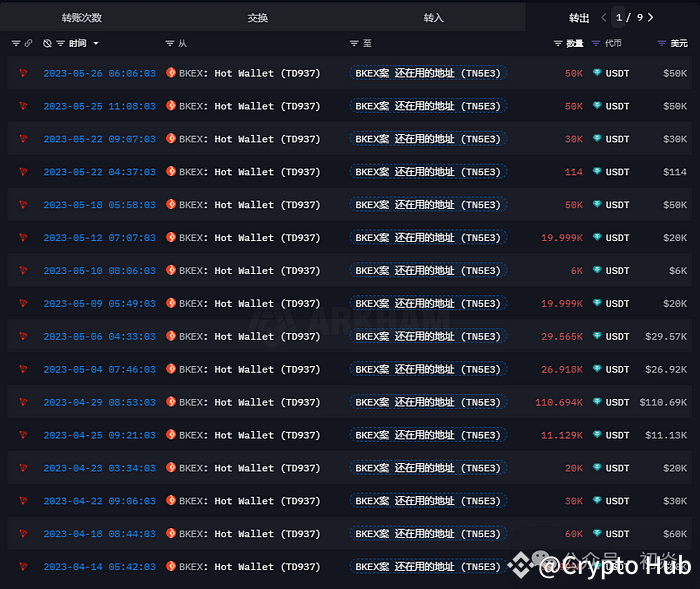Open transaction dated 2023-05-18 05:58:03
700x589 pixels.
[x=100, y=205]
